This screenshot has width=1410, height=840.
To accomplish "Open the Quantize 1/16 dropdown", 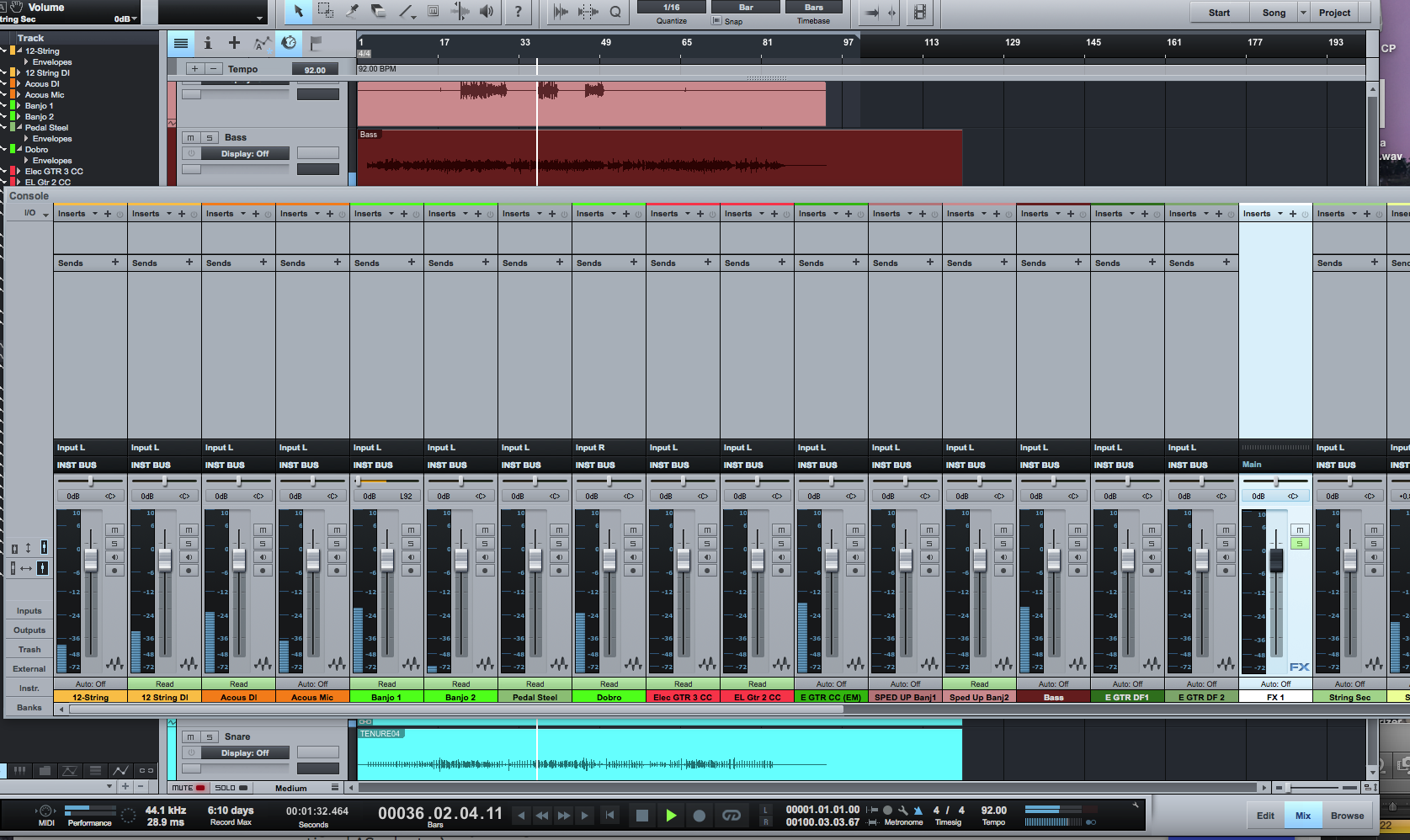I will tap(671, 8).
